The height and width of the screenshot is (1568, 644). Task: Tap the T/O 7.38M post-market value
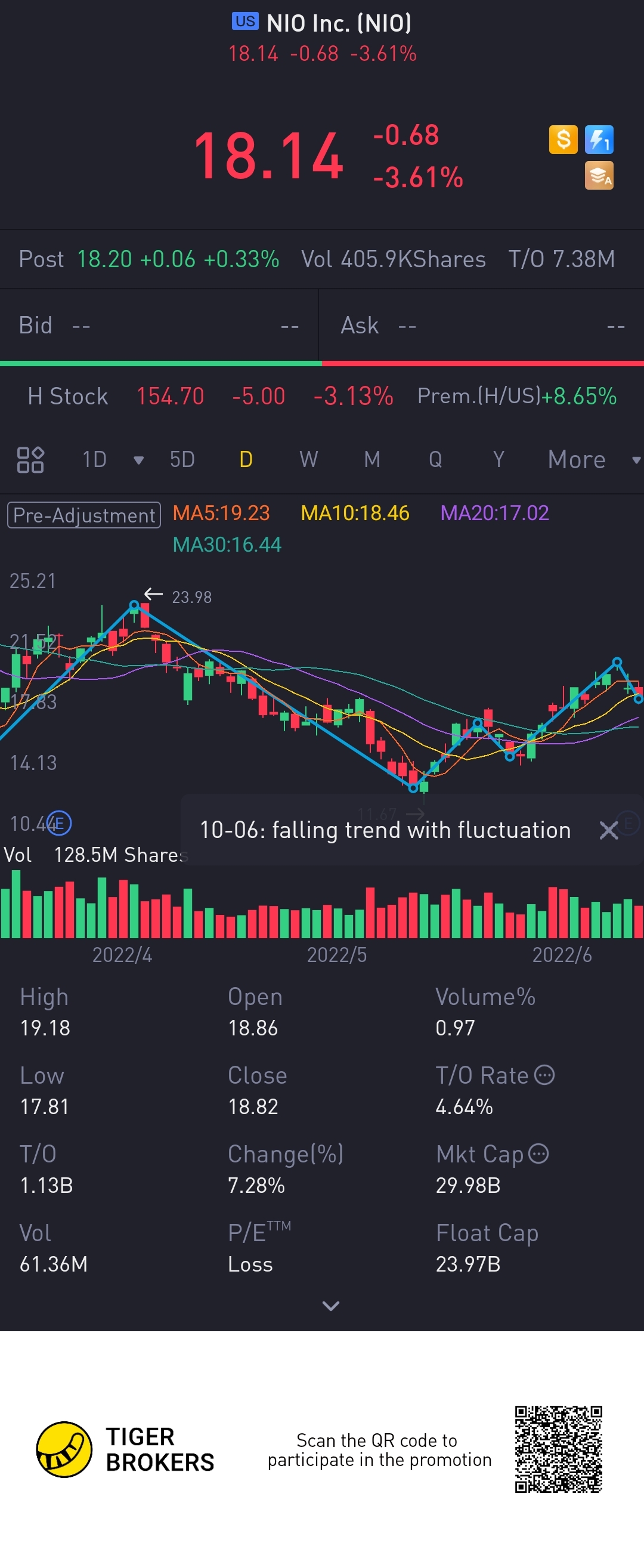[561, 259]
